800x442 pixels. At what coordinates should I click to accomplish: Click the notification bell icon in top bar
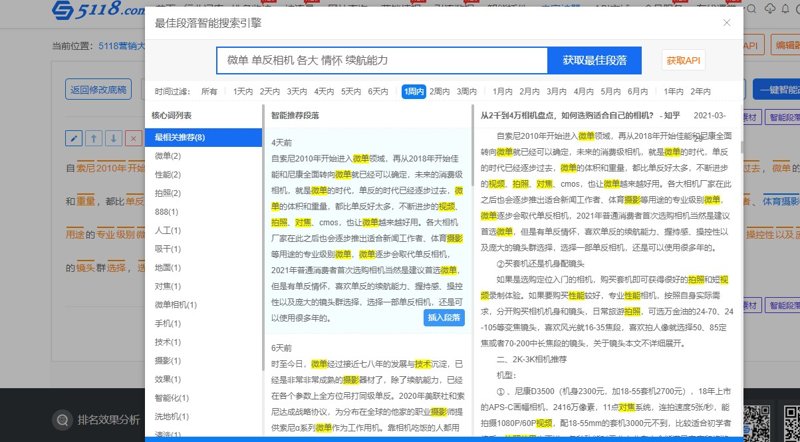785,9
